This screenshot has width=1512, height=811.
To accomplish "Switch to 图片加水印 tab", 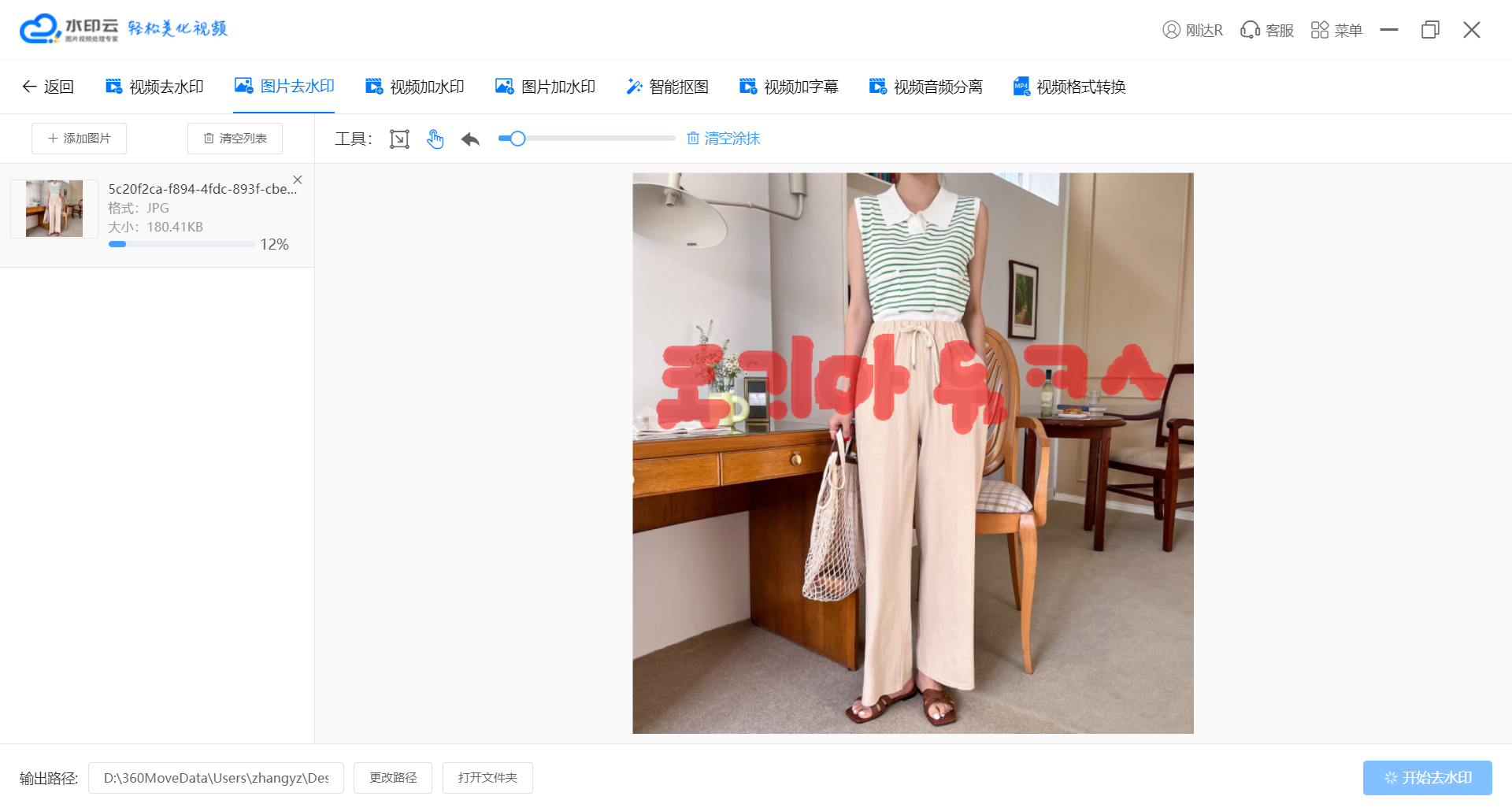I will (545, 87).
